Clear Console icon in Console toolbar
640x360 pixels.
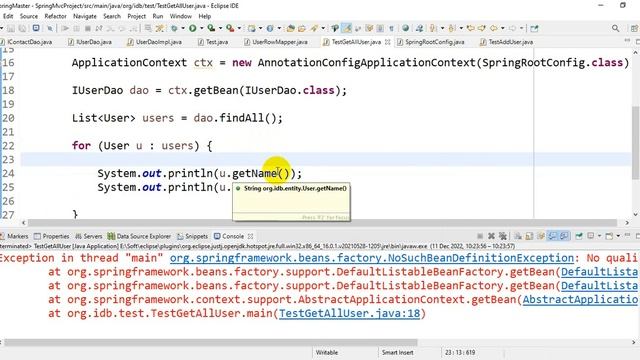(x=518, y=236)
